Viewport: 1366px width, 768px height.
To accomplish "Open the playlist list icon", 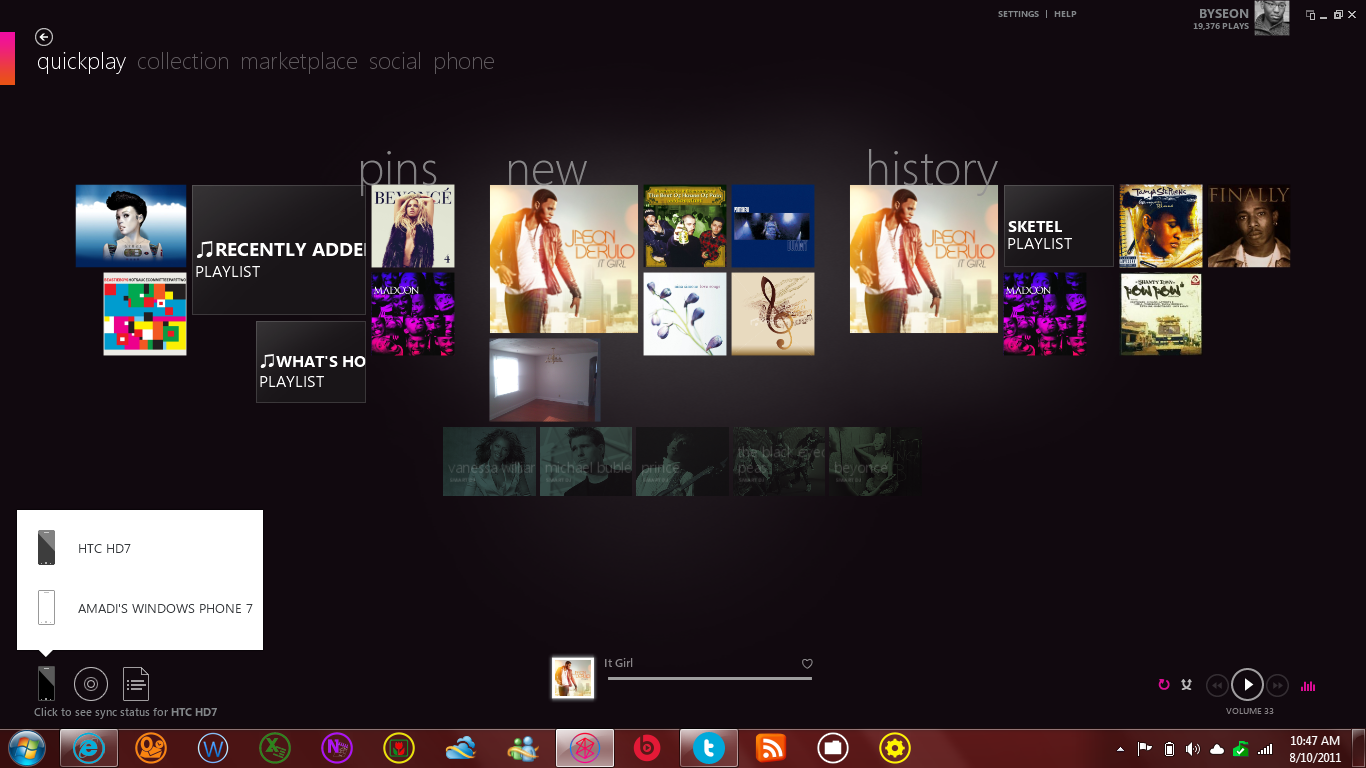I will pyautogui.click(x=136, y=684).
